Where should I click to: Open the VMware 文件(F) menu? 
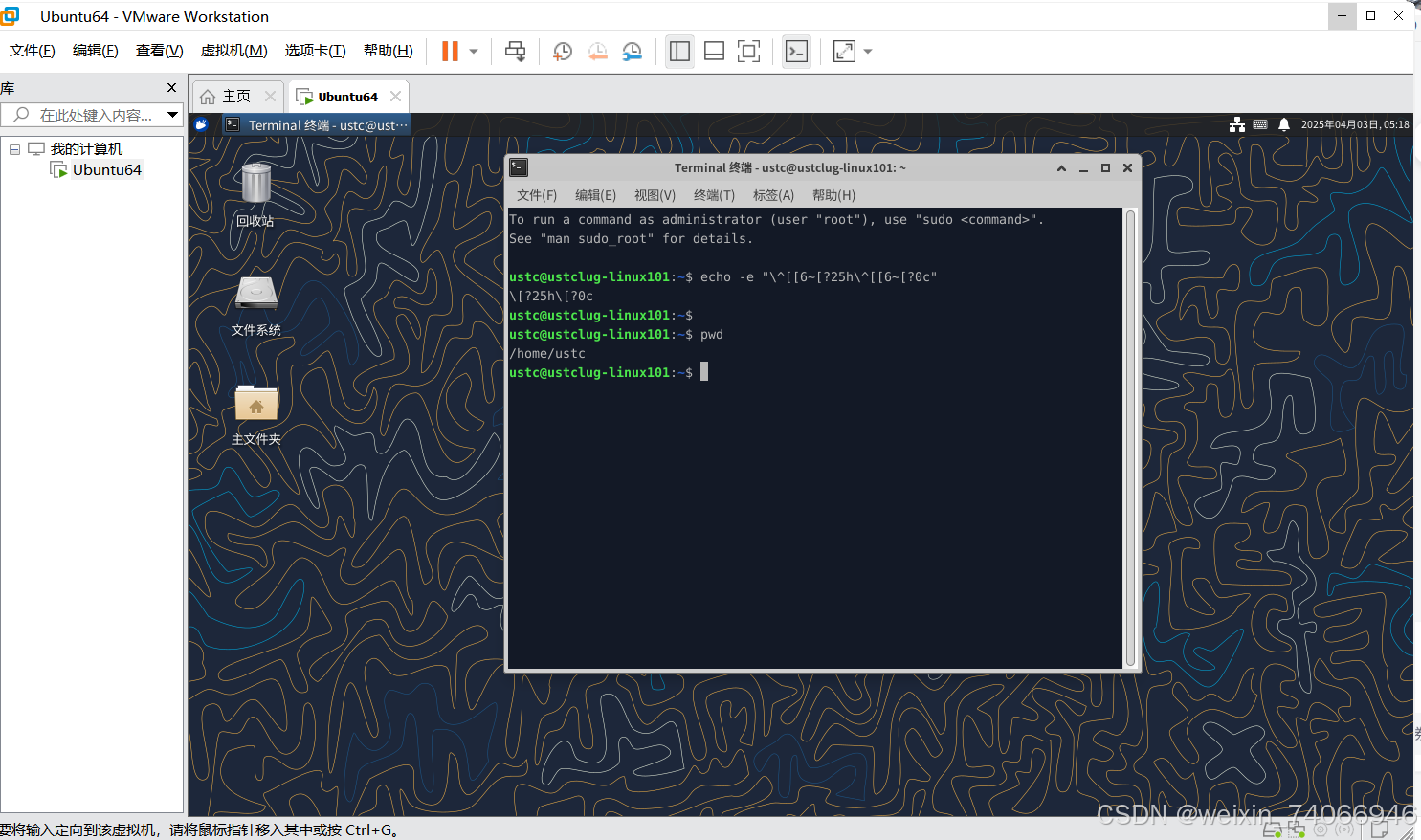[x=33, y=51]
